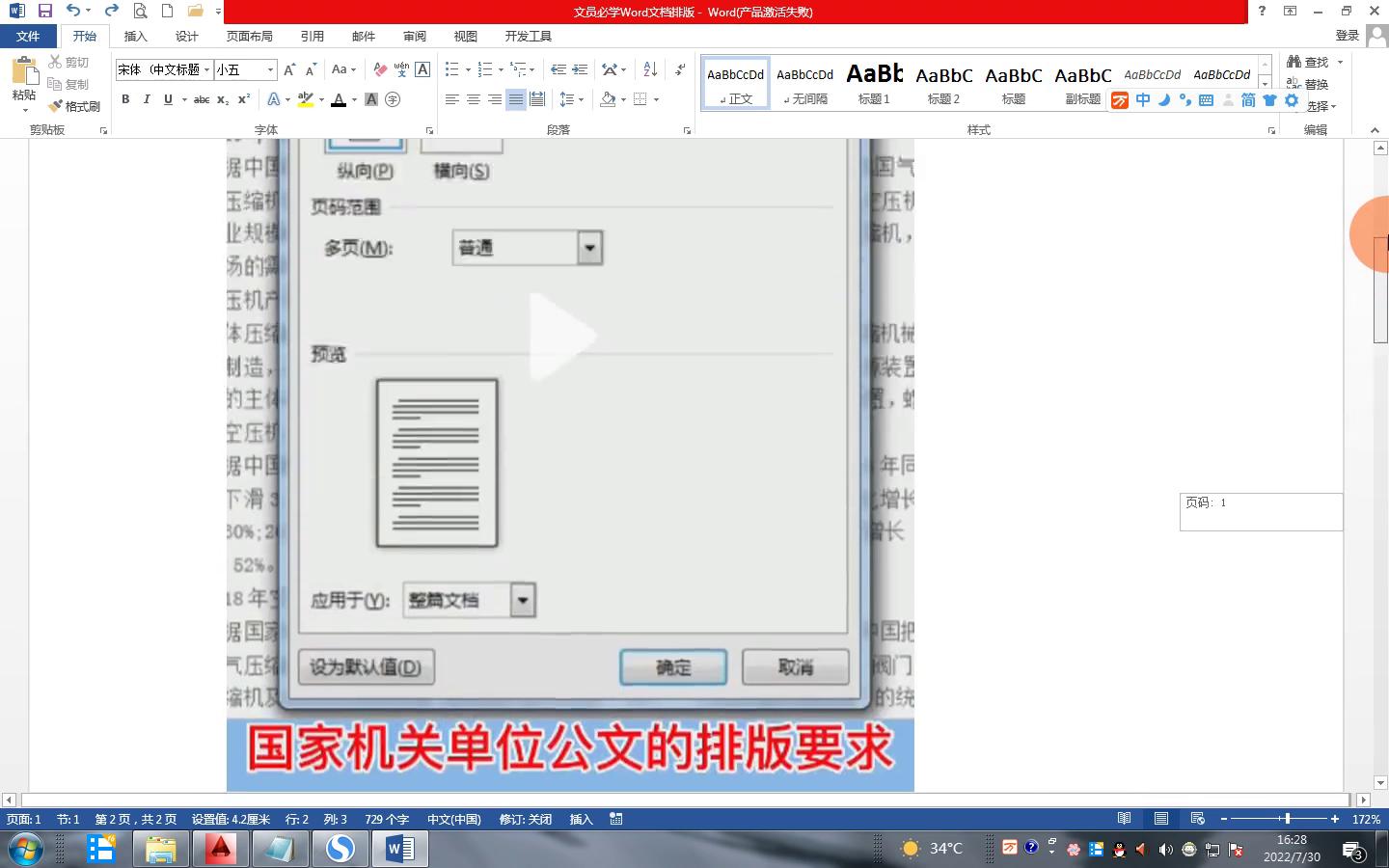
Task: Click the 查找 button
Action: tap(1308, 62)
